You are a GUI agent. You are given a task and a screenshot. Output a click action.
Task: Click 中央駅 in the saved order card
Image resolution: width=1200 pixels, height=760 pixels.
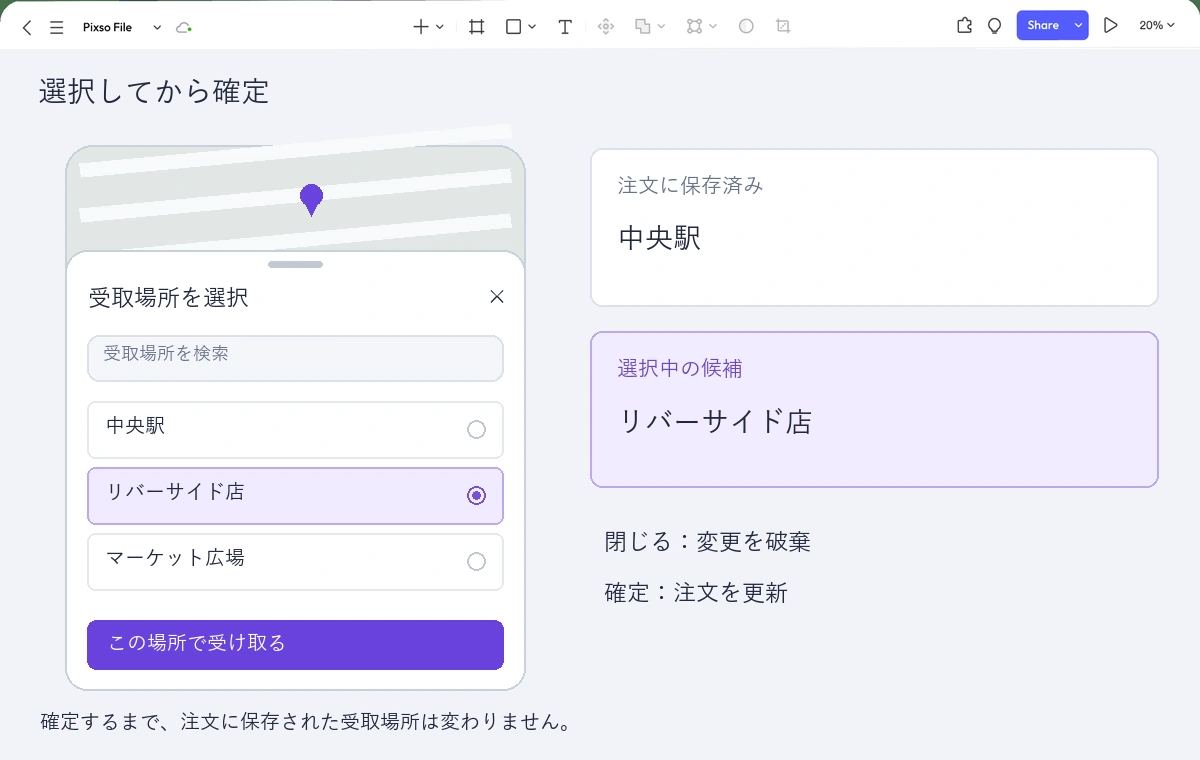(x=660, y=238)
